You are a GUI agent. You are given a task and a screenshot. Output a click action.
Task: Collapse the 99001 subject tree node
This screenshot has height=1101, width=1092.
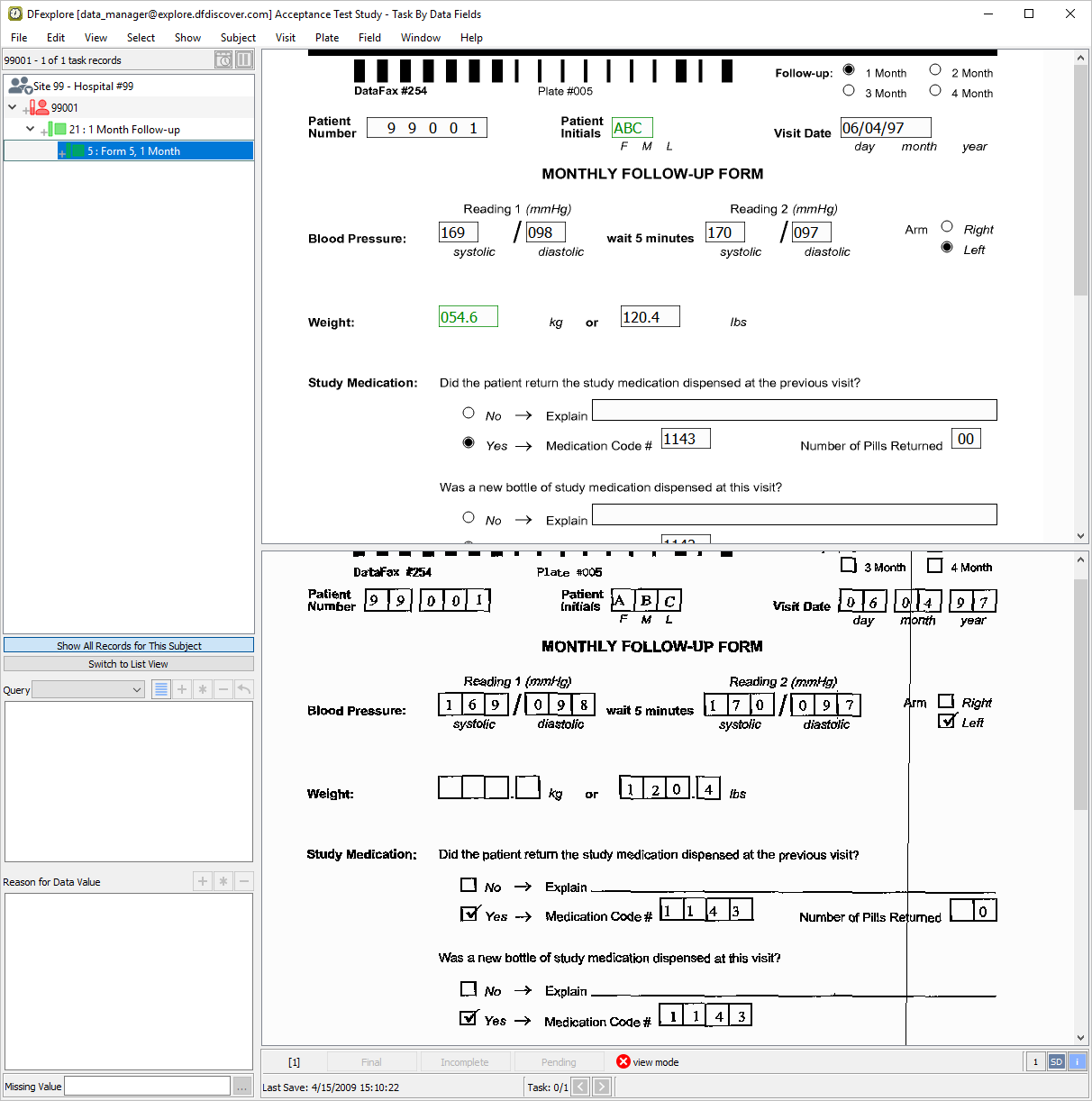point(13,107)
